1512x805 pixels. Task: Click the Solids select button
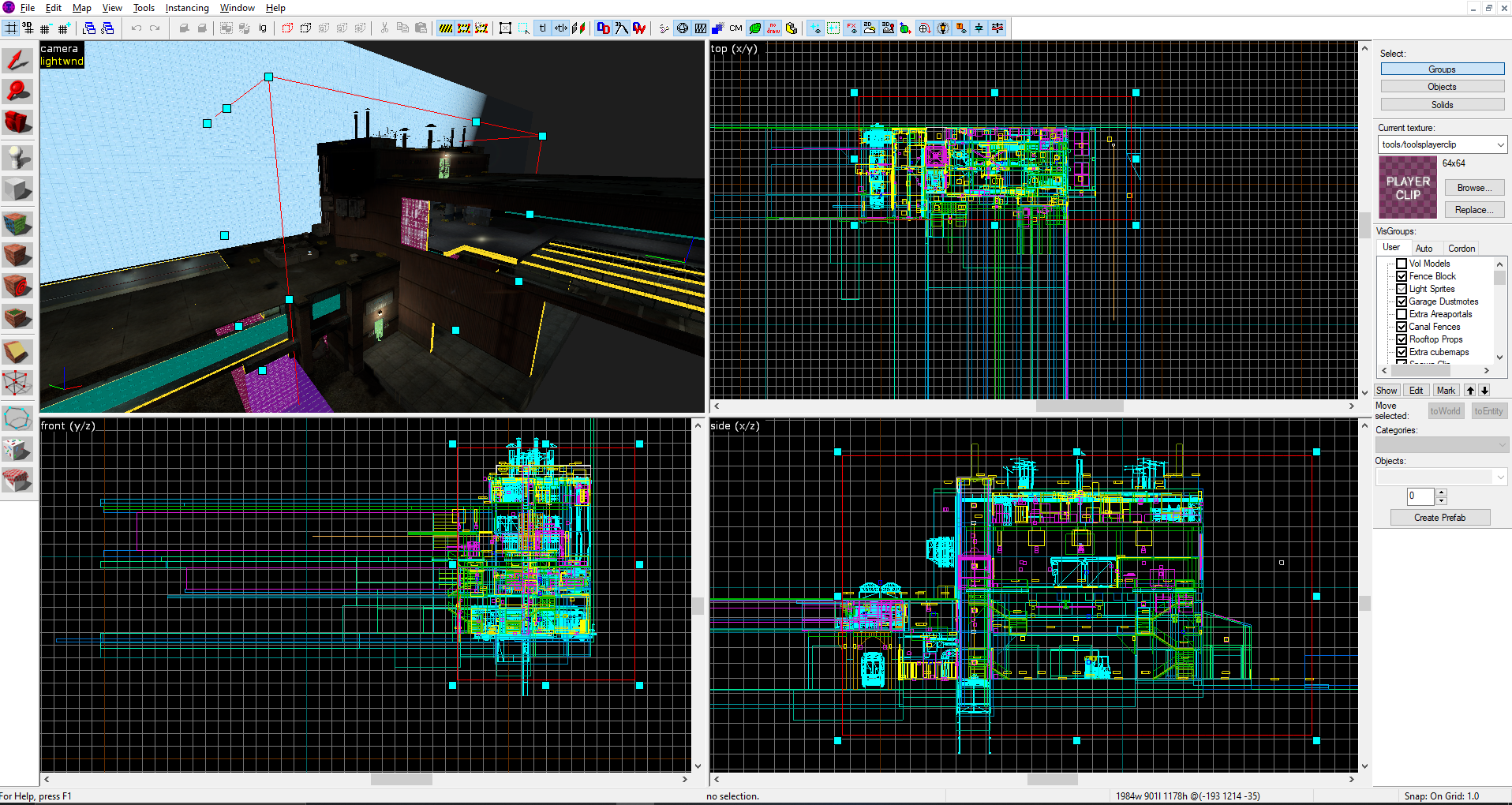pos(1443,104)
